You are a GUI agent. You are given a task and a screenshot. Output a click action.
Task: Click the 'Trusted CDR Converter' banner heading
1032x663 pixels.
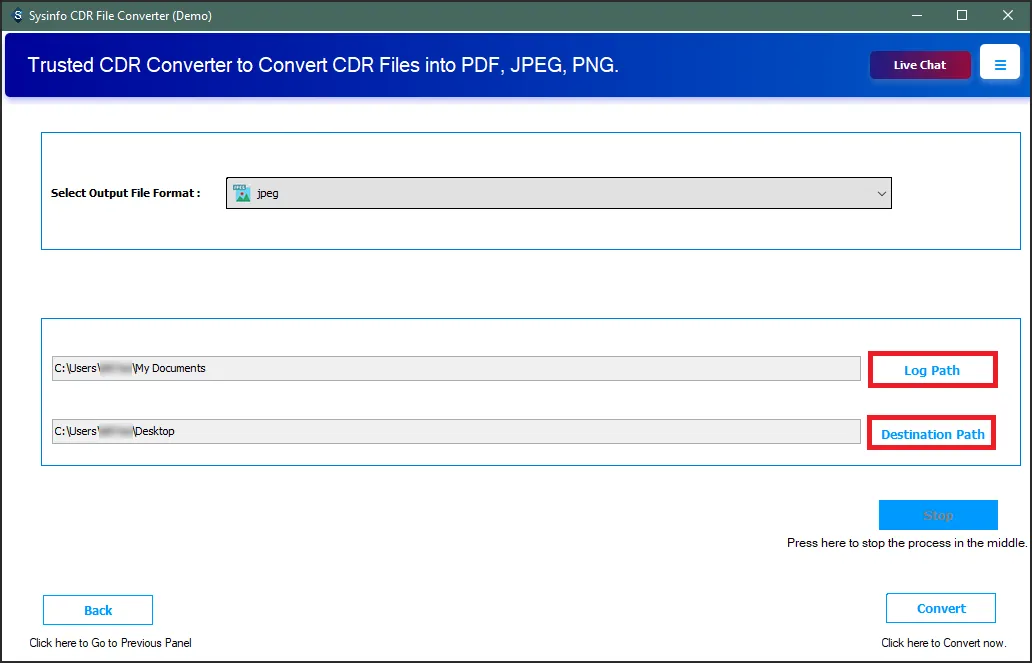click(x=323, y=65)
